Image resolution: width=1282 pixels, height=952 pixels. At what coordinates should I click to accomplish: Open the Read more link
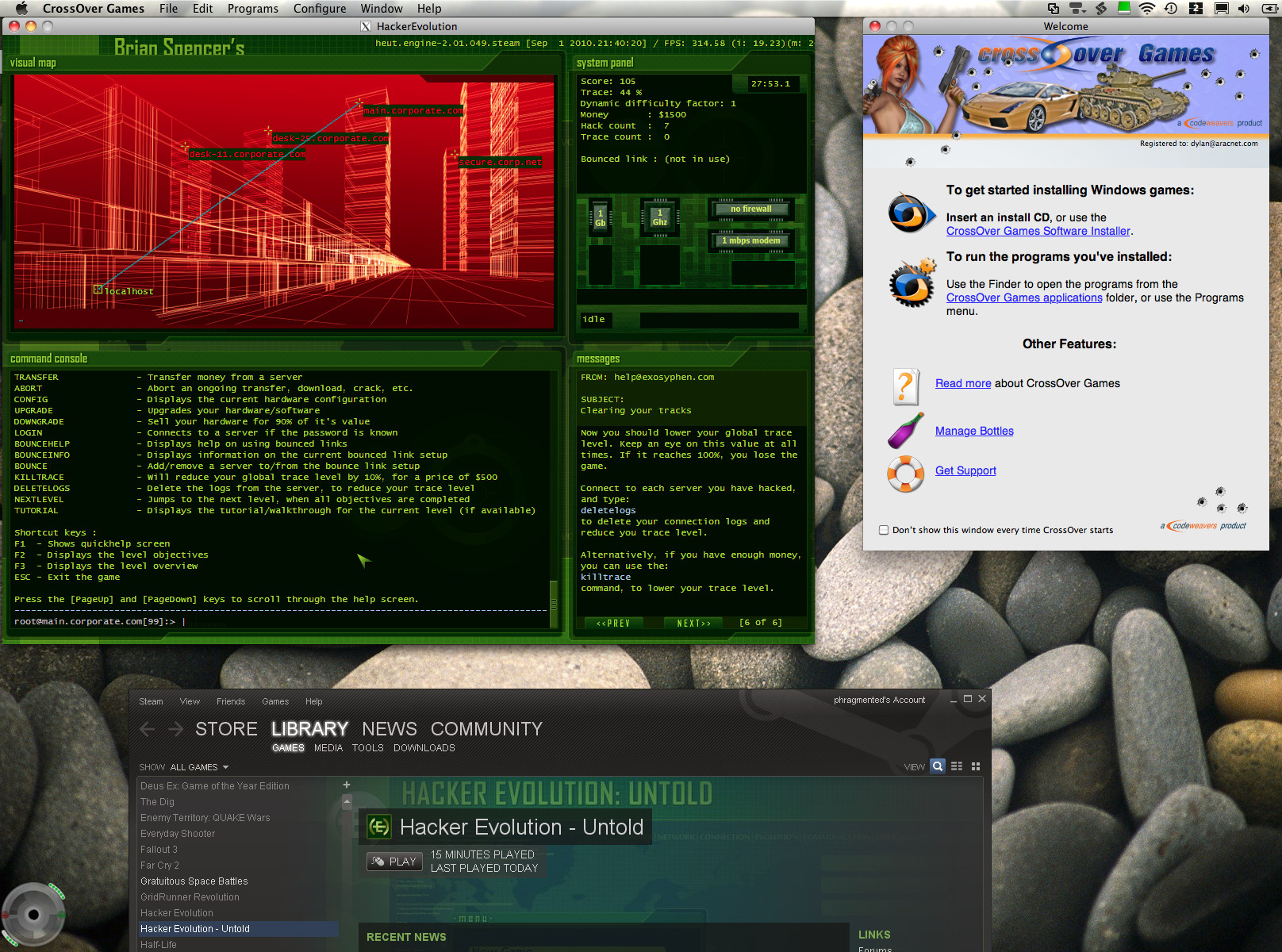(963, 383)
